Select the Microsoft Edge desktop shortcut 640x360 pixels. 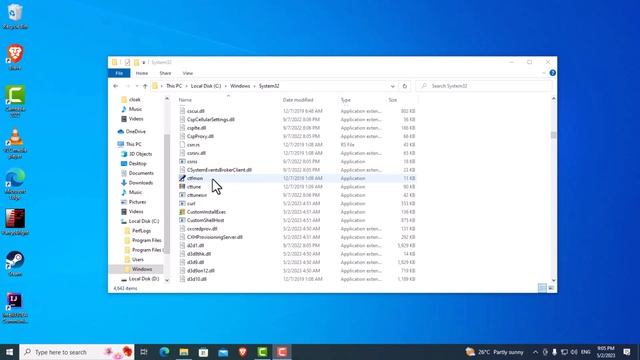(15, 184)
